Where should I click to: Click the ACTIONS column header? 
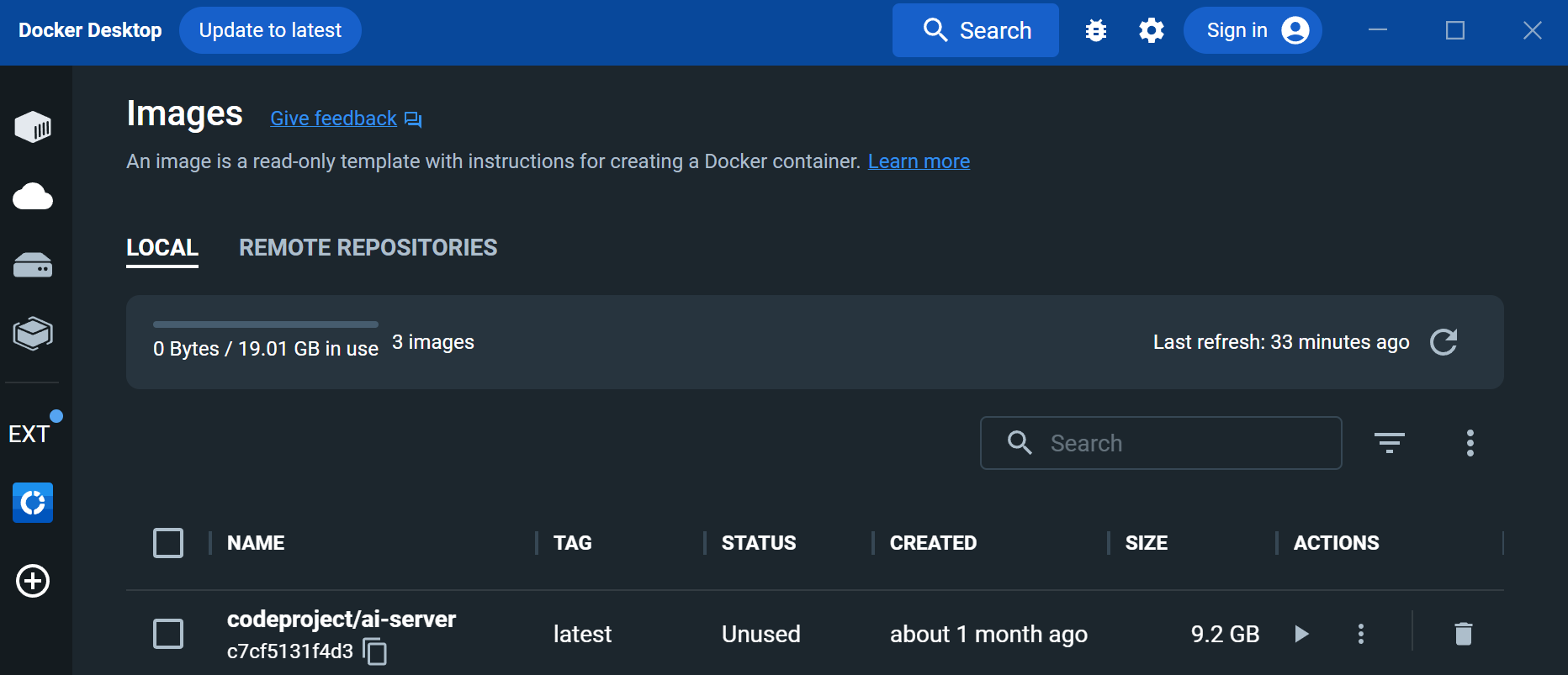click(1337, 543)
